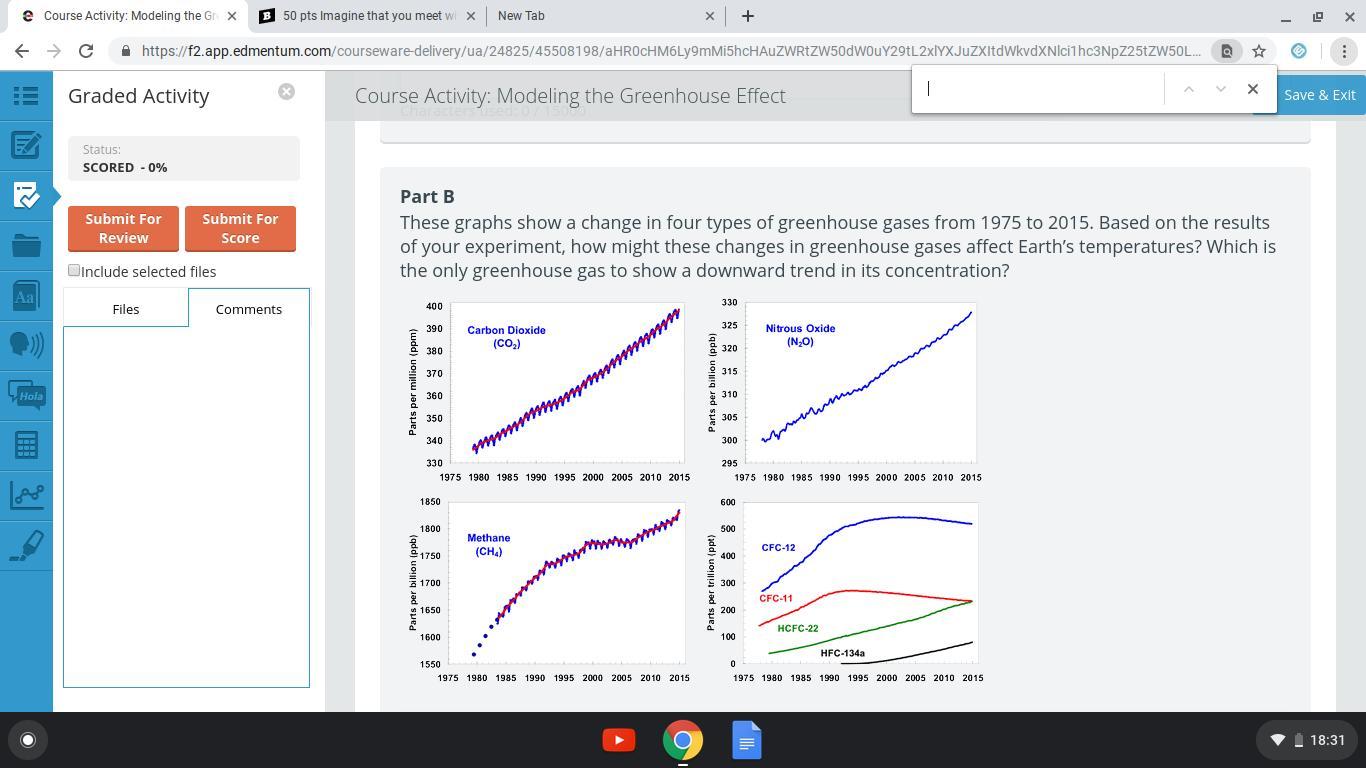Screen dimensions: 1366x768
Task: Go to next find result
Action: (x=1220, y=89)
